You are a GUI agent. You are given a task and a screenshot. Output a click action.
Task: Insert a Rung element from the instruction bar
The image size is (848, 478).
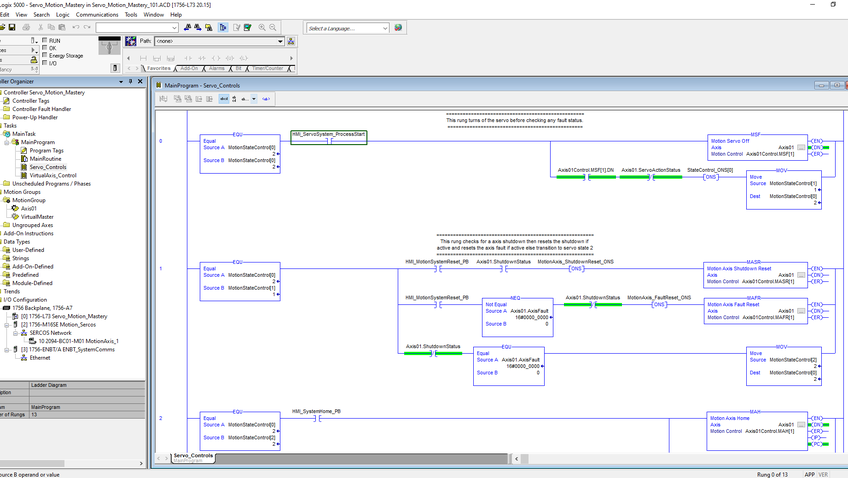[x=143, y=58]
